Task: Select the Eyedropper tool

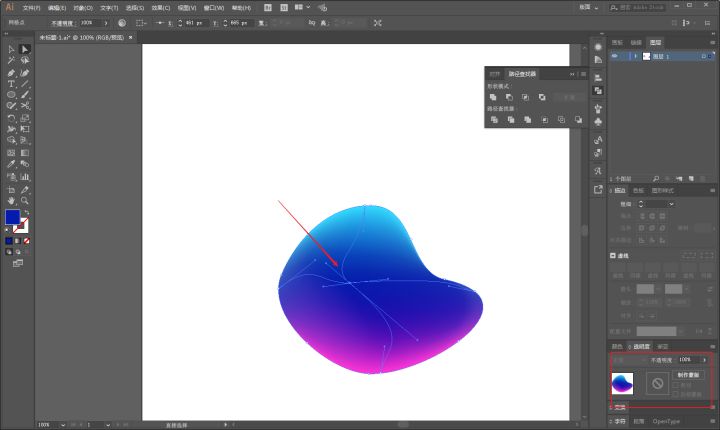Action: tap(11, 164)
